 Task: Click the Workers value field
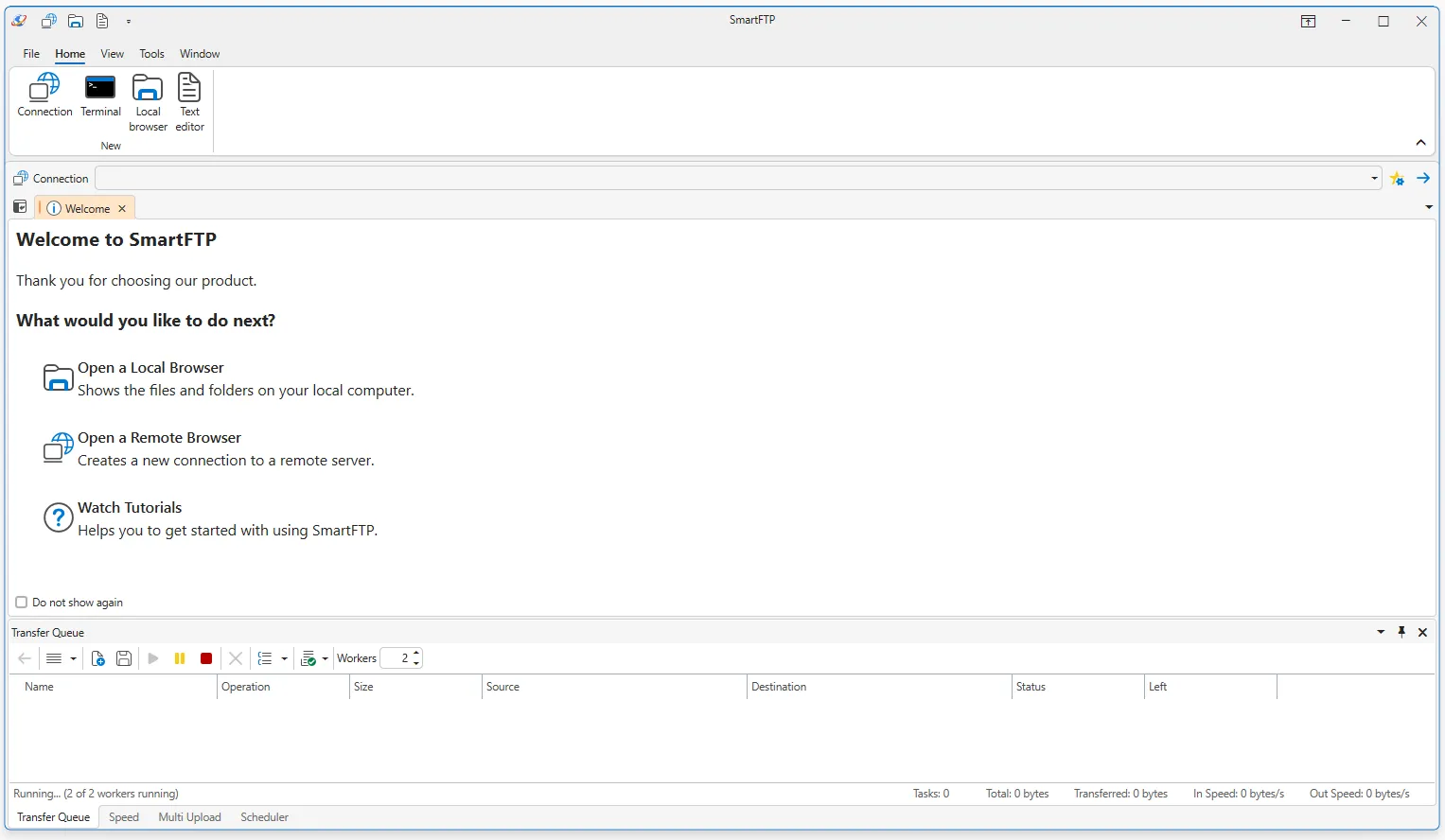click(396, 658)
